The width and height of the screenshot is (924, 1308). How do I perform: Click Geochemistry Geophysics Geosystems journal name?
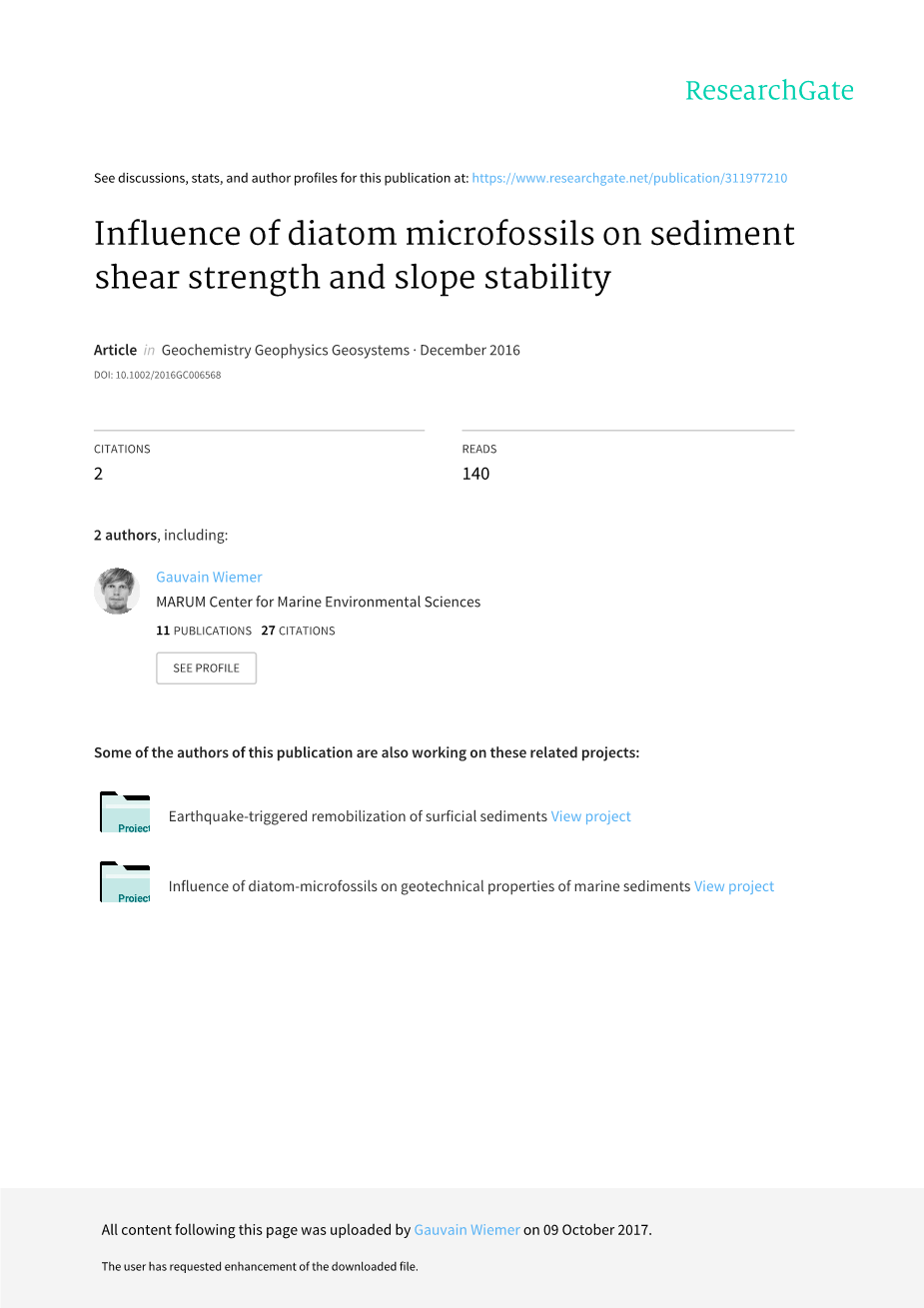click(286, 350)
